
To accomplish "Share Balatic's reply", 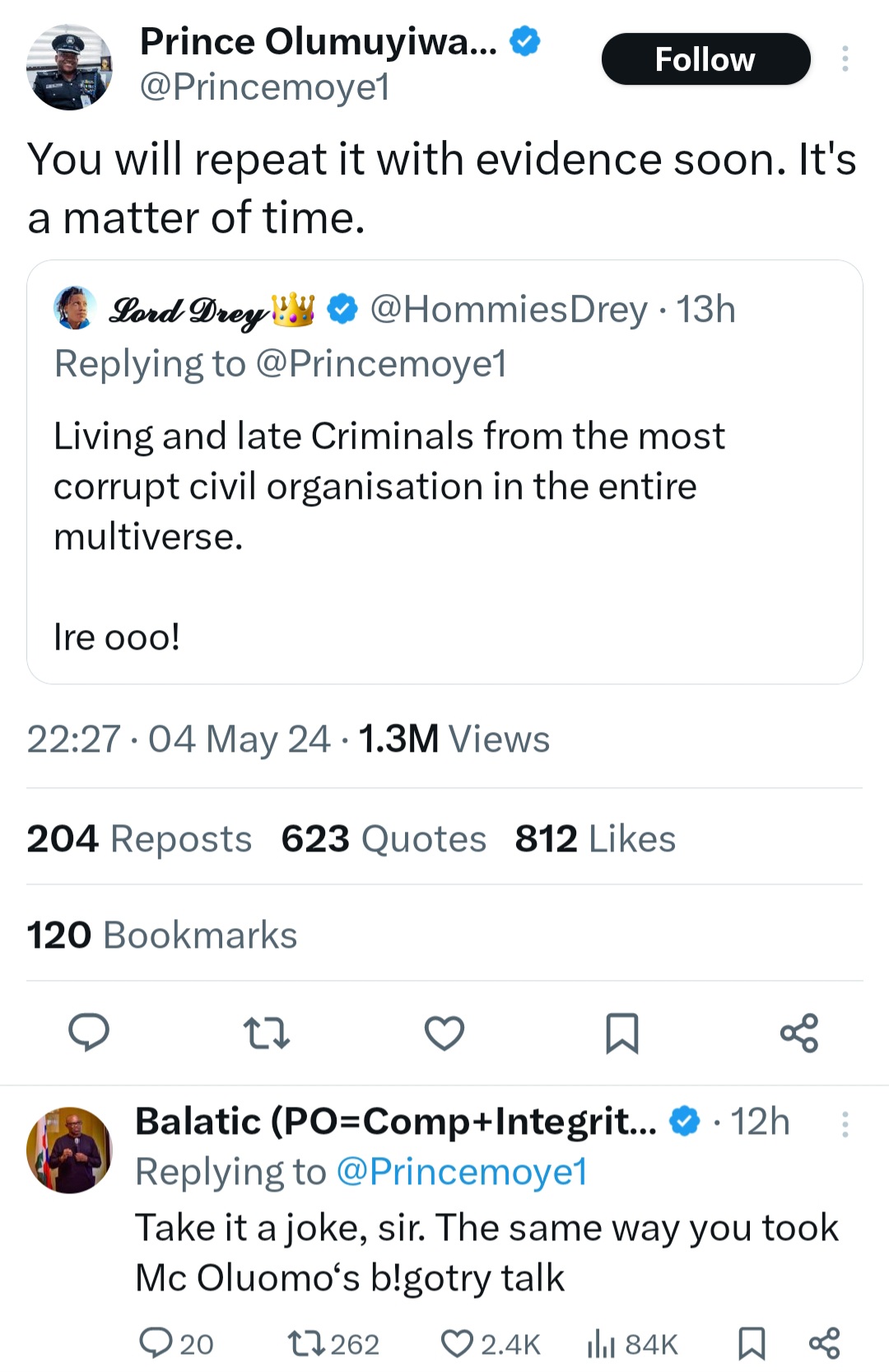I will tap(824, 1343).
